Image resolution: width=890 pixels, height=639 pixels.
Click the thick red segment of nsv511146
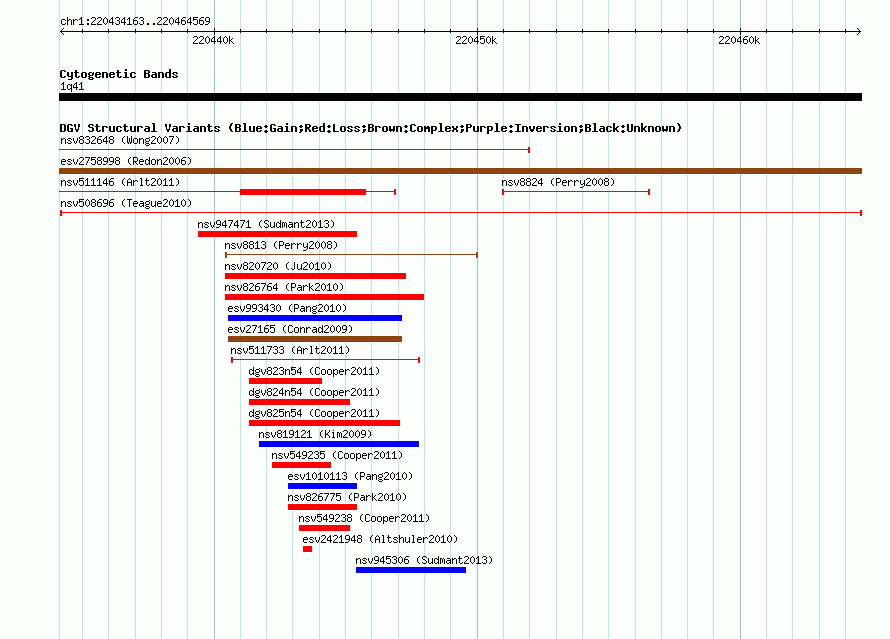[x=303, y=192]
